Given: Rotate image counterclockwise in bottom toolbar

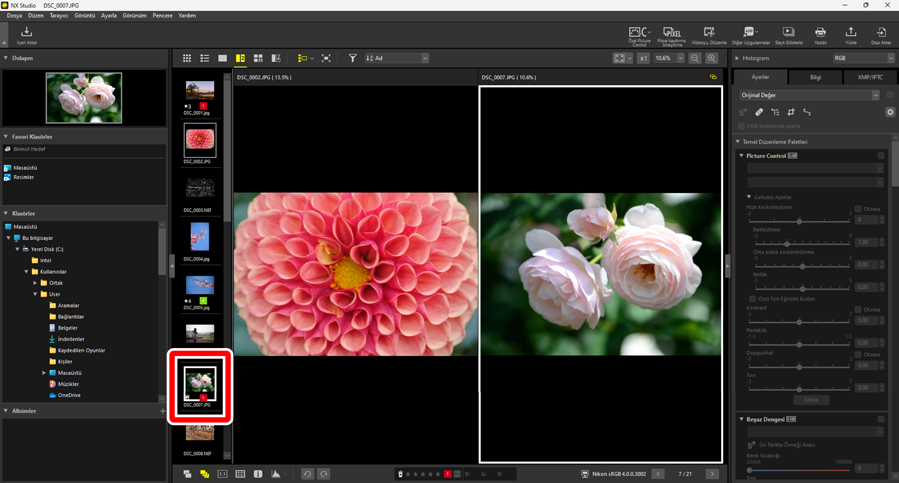Looking at the screenshot, I should pos(307,474).
